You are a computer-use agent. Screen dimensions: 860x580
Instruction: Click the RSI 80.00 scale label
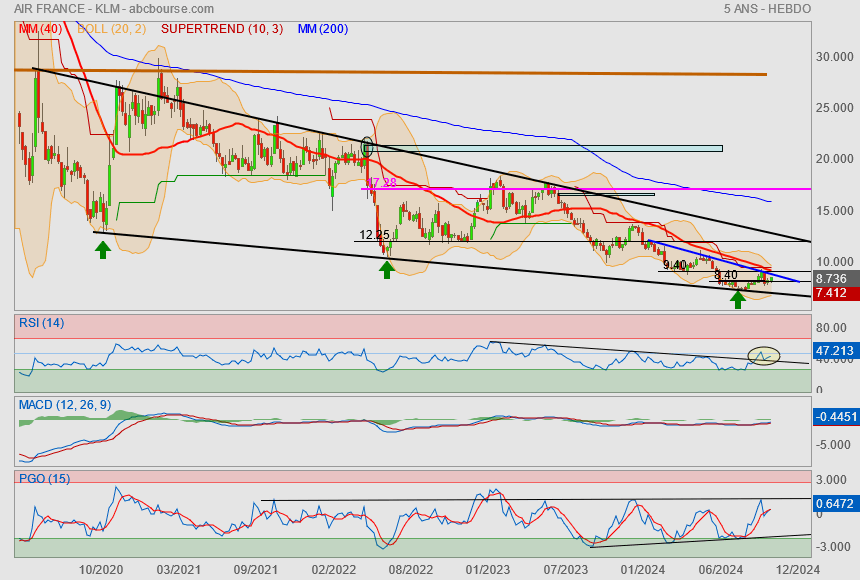[x=831, y=328]
